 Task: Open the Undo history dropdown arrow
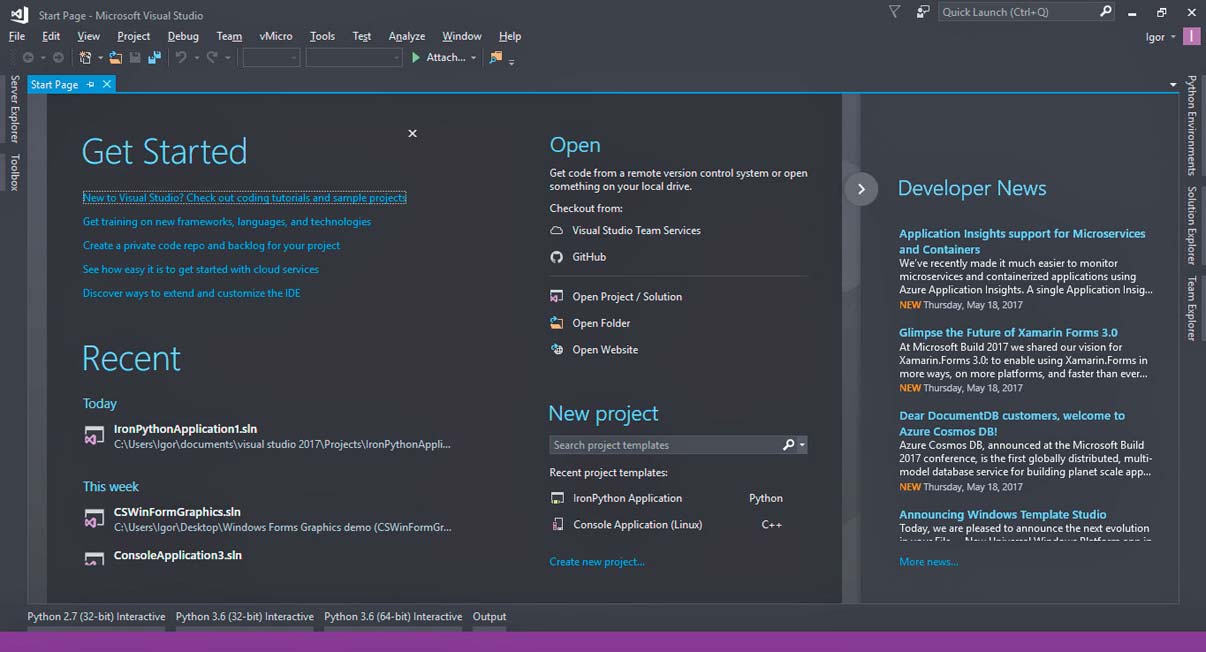click(197, 58)
